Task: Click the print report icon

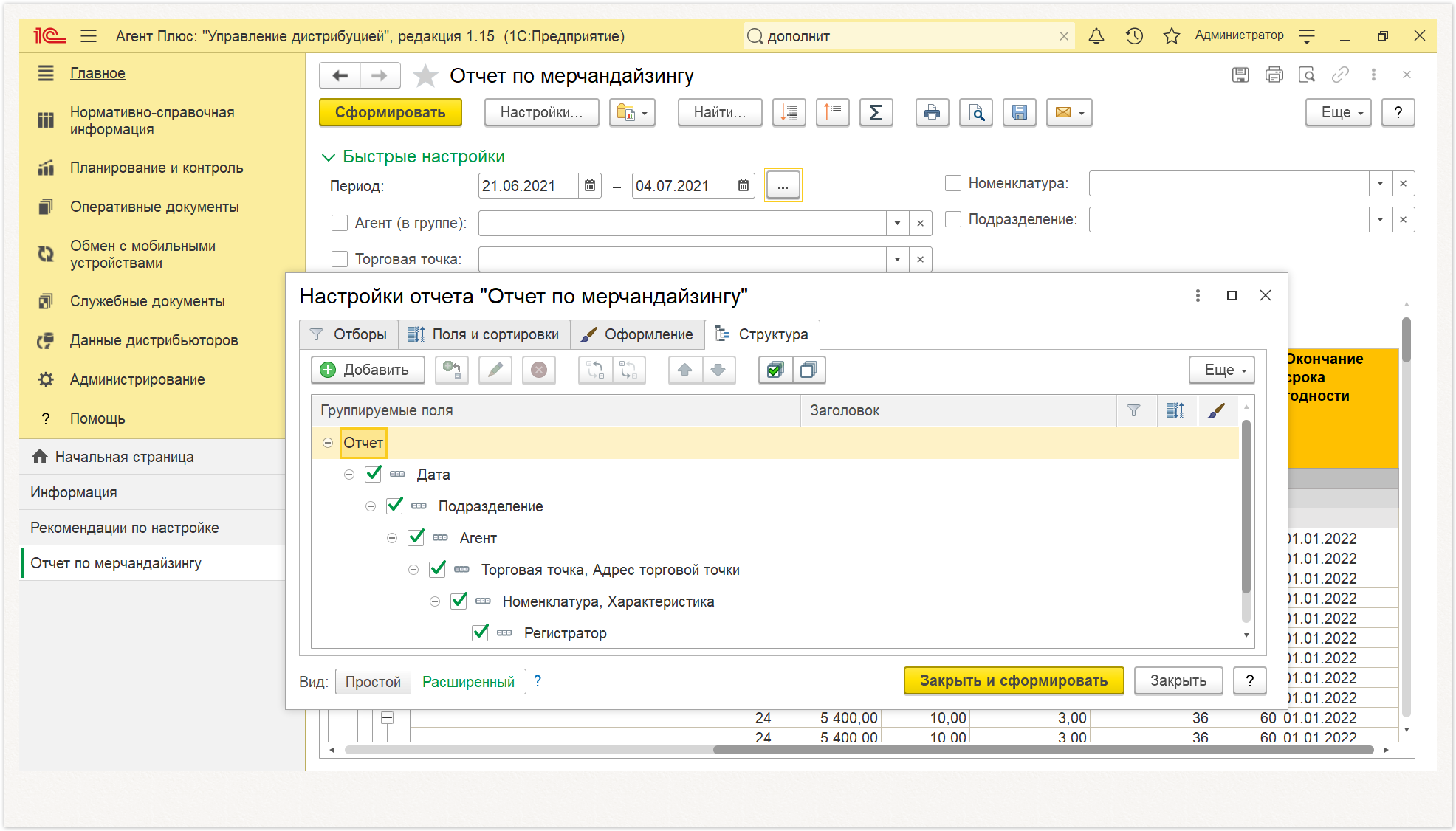Action: (x=932, y=113)
